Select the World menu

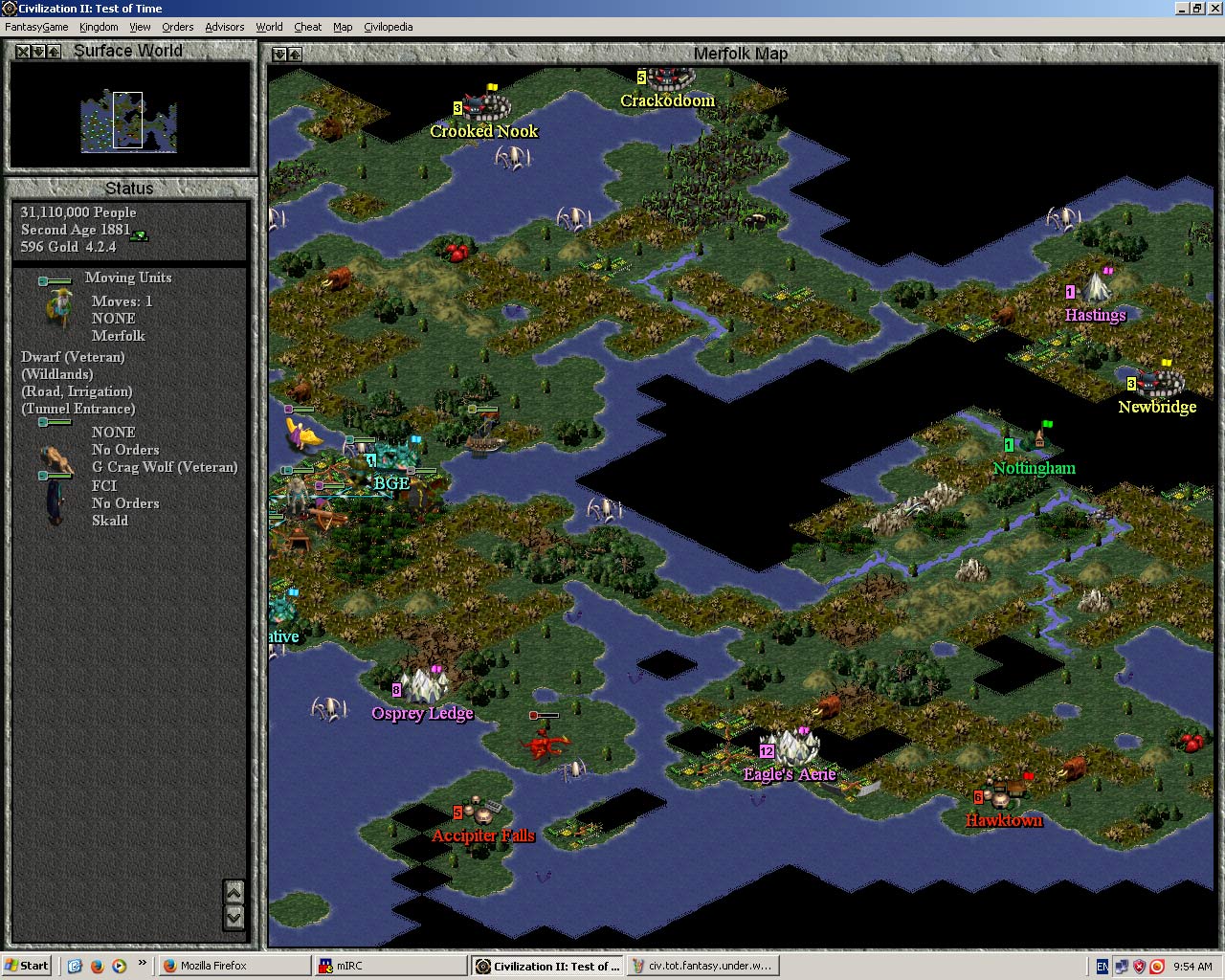tap(269, 27)
